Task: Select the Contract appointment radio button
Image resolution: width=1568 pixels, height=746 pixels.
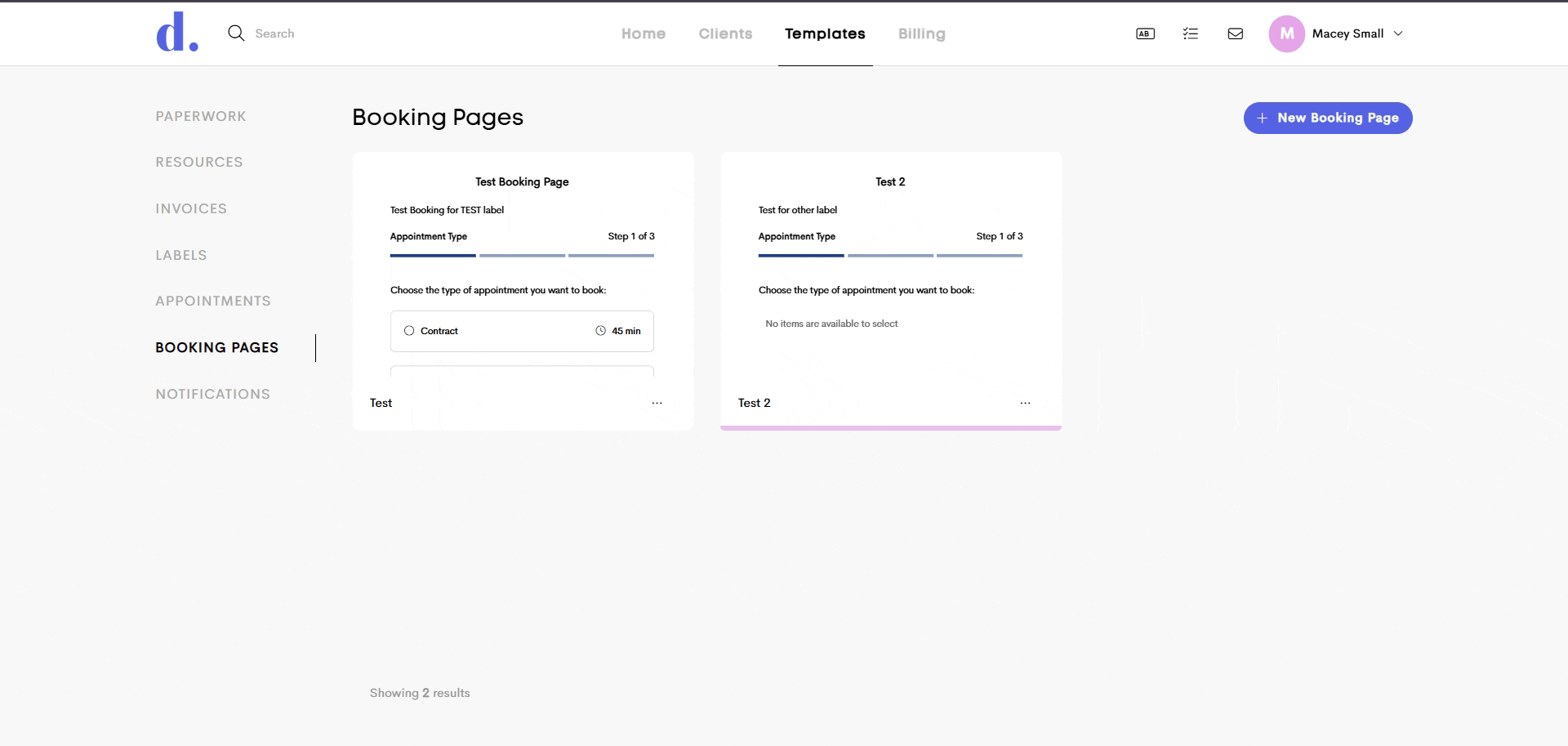Action: tap(409, 331)
